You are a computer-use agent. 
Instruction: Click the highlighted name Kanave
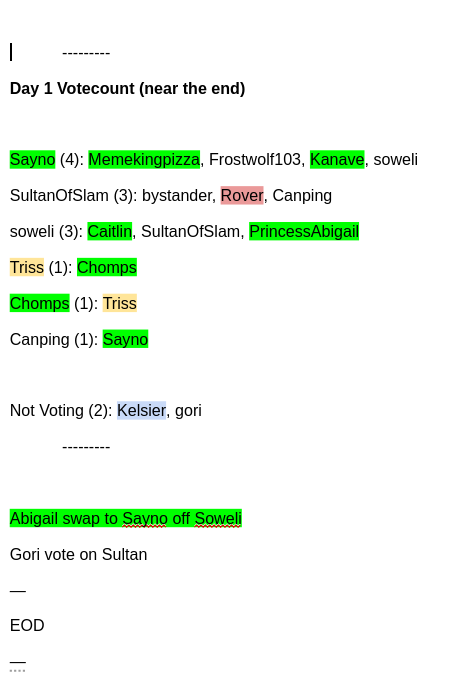tap(337, 159)
